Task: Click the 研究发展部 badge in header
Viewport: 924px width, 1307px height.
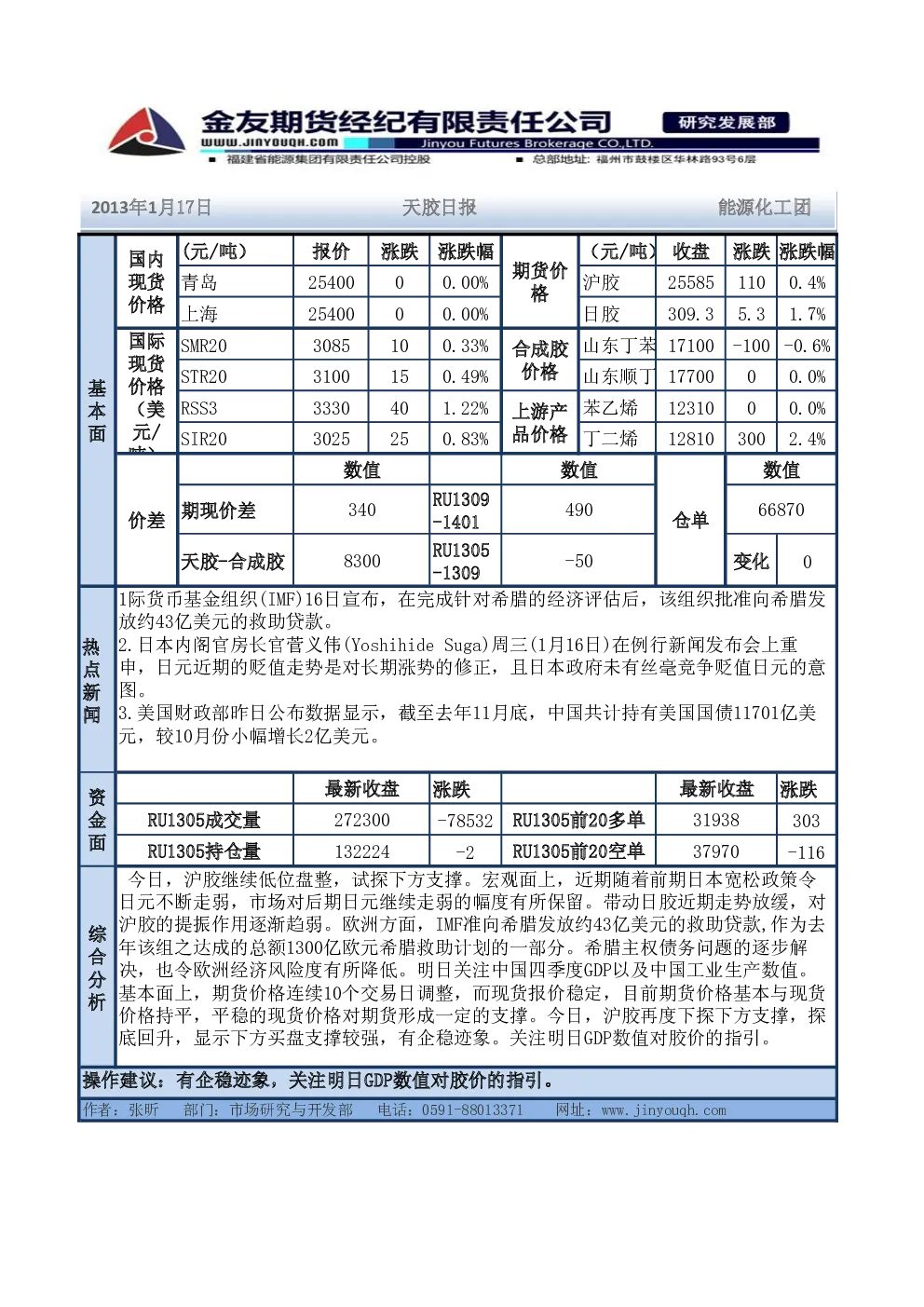Action: [x=727, y=123]
